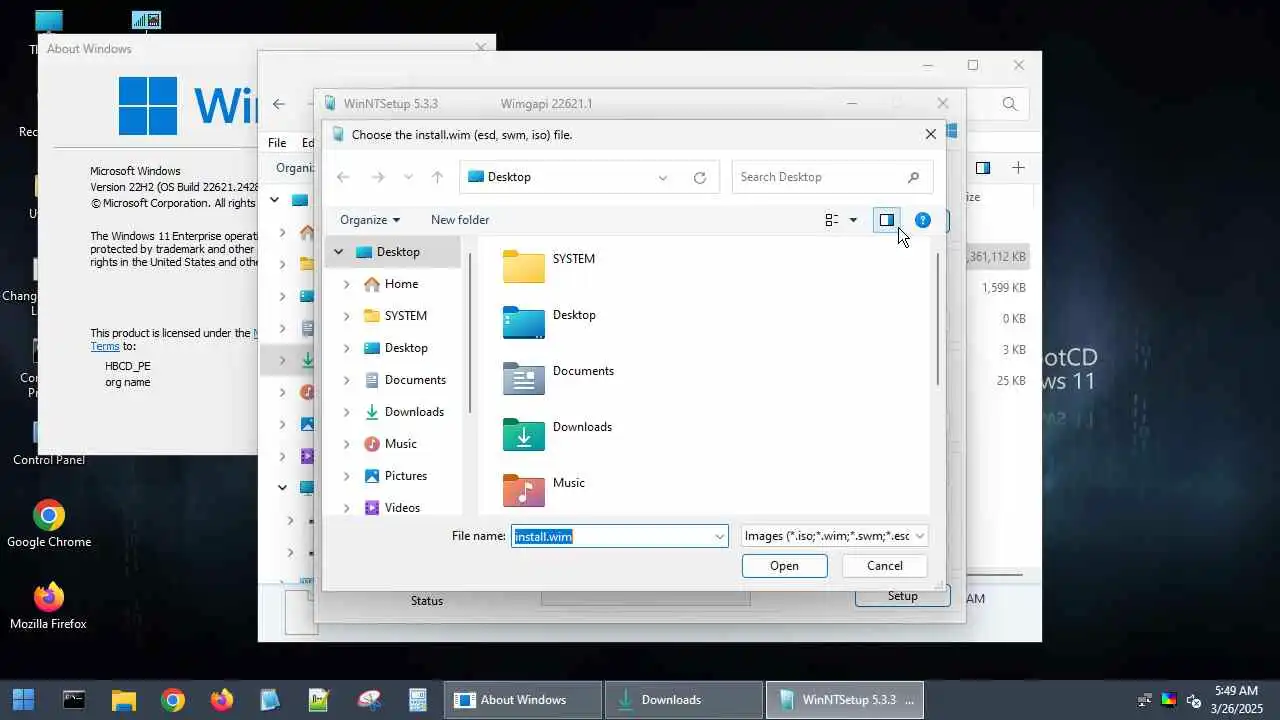Select Documents in the navigation tree
This screenshot has width=1280, height=720.
click(415, 380)
